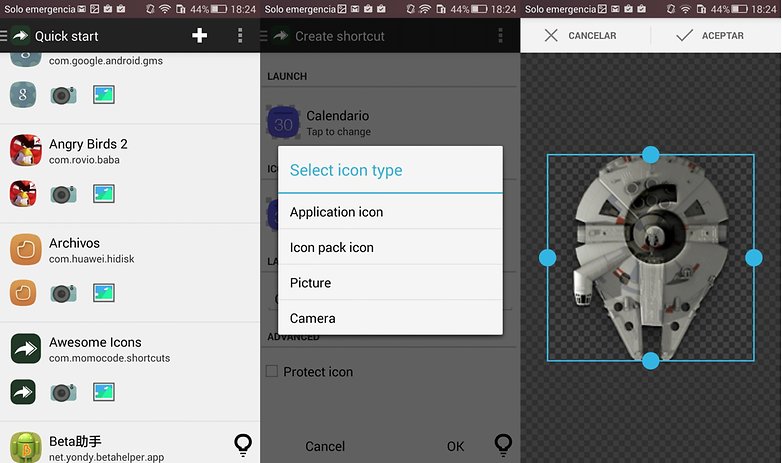Image resolution: width=782 pixels, height=463 pixels.
Task: Open the Quick start navigation drawer icon
Action: click(3, 35)
